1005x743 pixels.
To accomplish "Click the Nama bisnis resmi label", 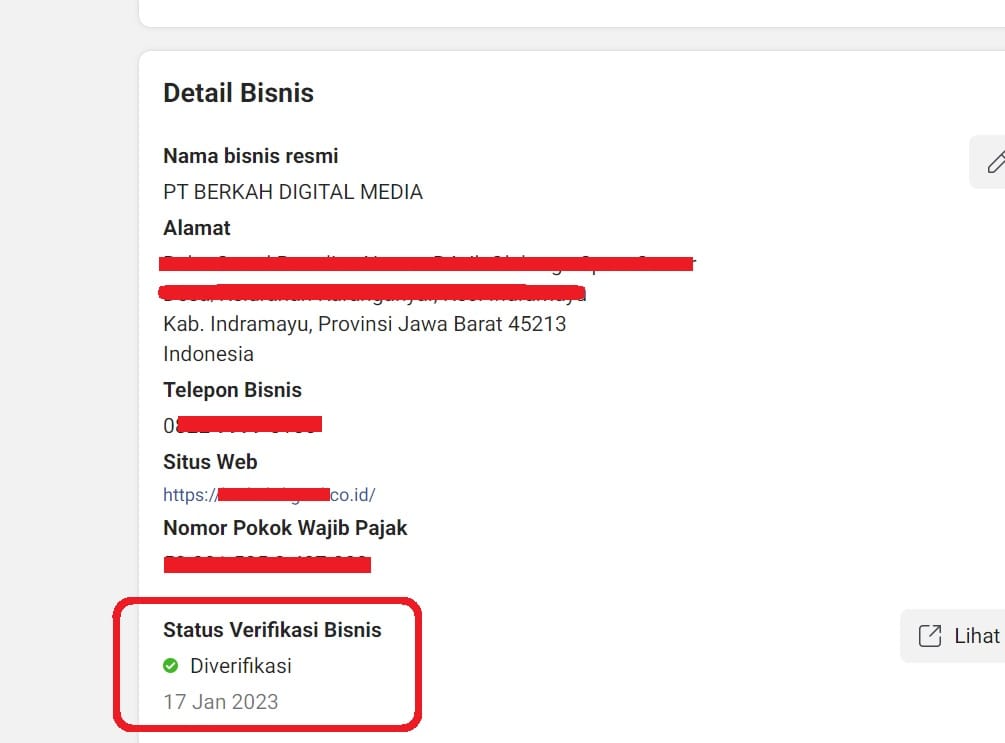I will 250,156.
